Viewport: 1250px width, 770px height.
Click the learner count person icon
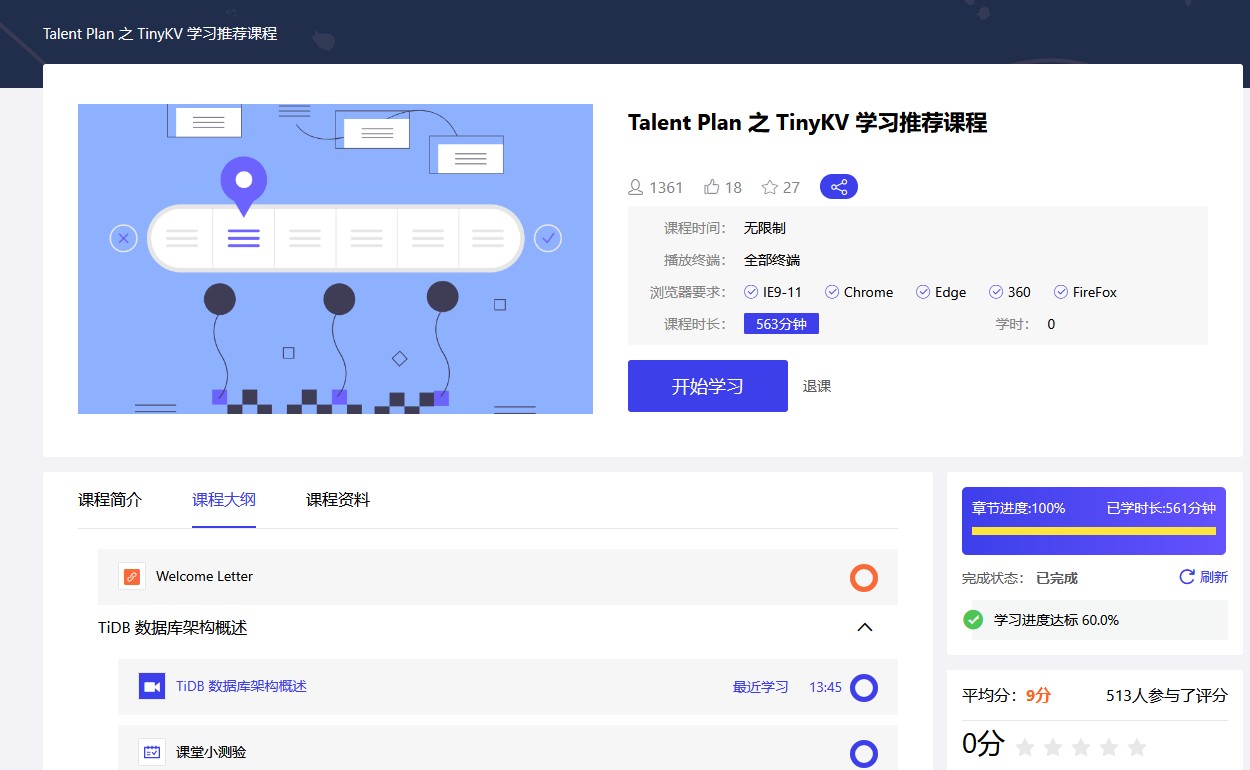point(635,187)
